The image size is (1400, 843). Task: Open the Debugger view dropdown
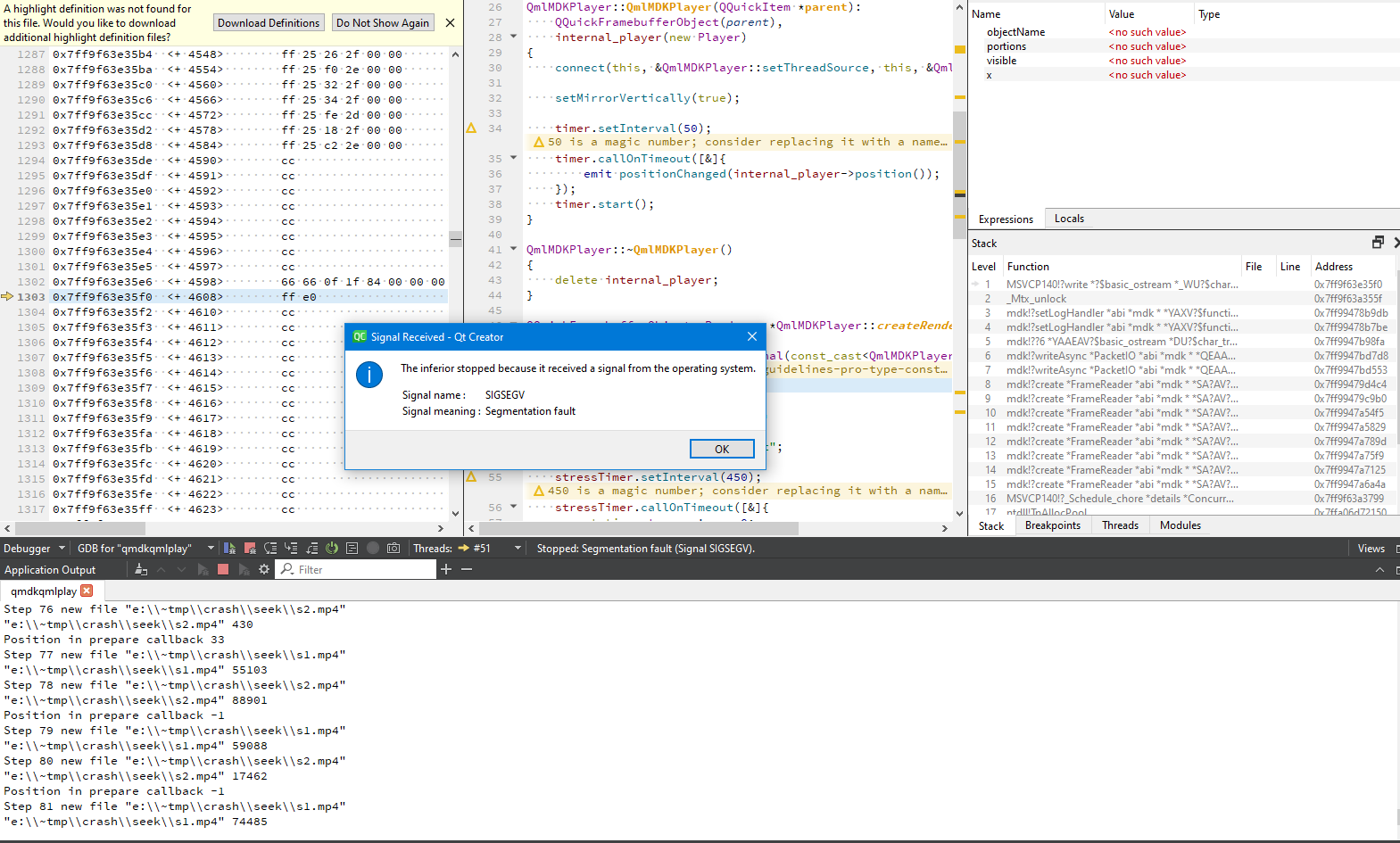(x=35, y=548)
